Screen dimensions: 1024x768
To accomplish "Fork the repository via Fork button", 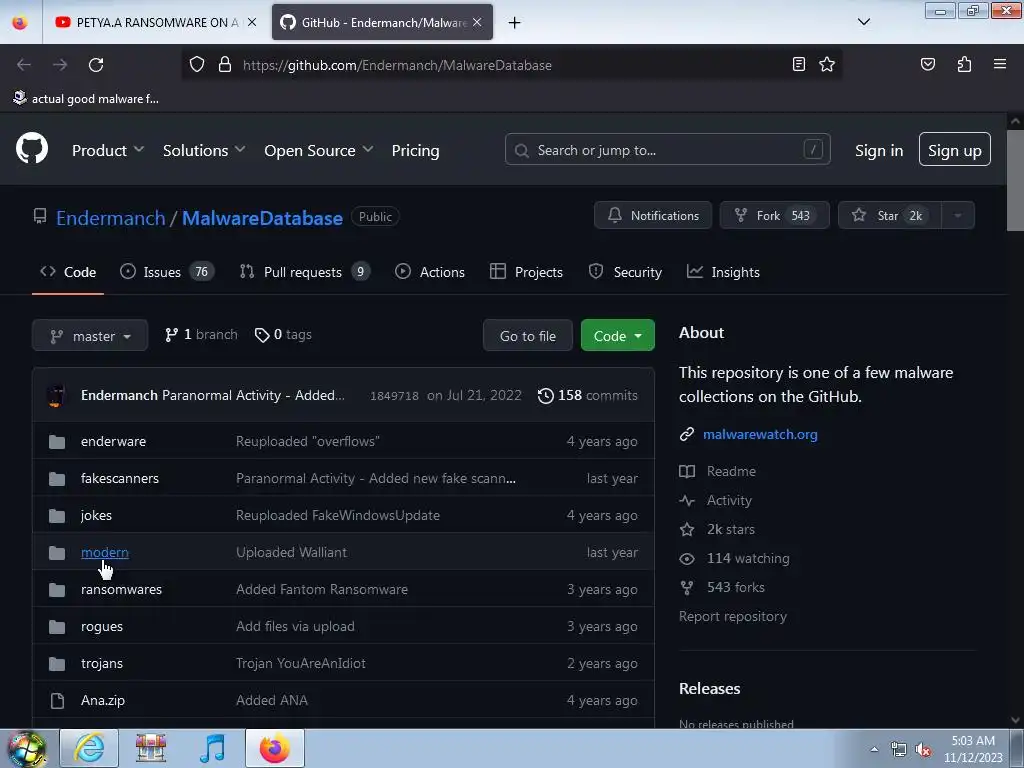I will pyautogui.click(x=774, y=216).
